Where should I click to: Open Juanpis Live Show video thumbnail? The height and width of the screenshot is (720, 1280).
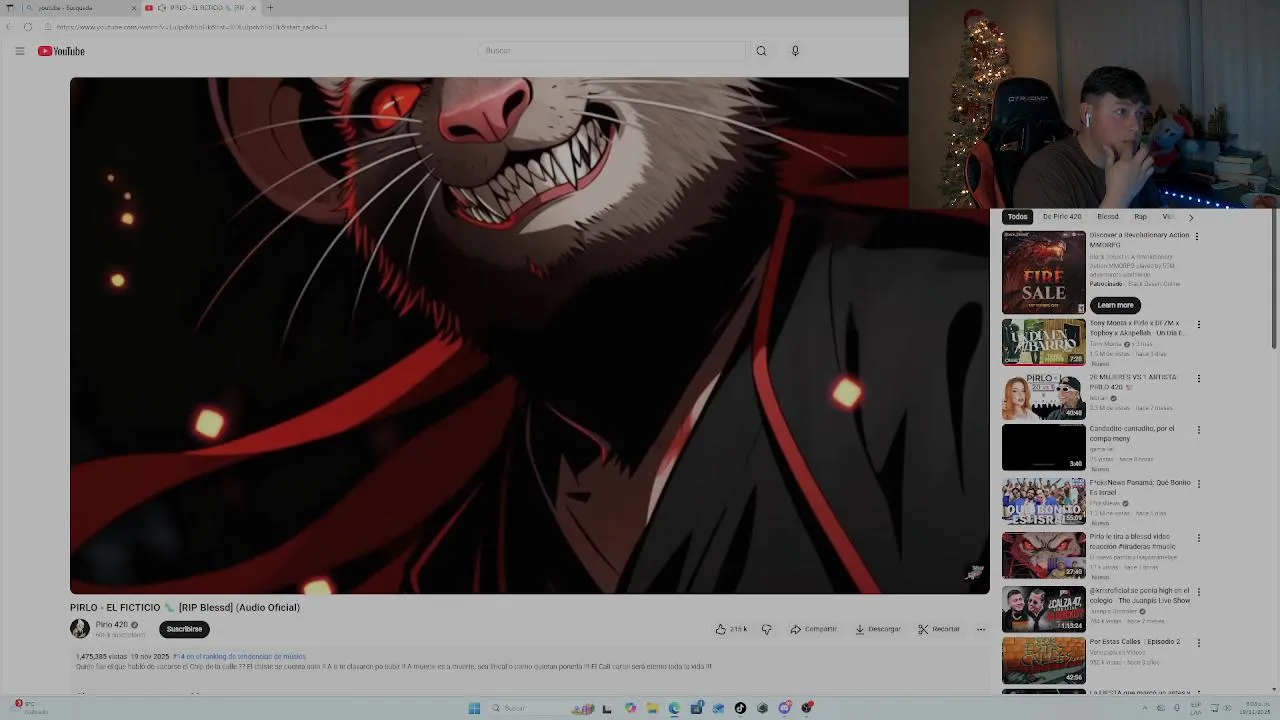tap(1043, 609)
